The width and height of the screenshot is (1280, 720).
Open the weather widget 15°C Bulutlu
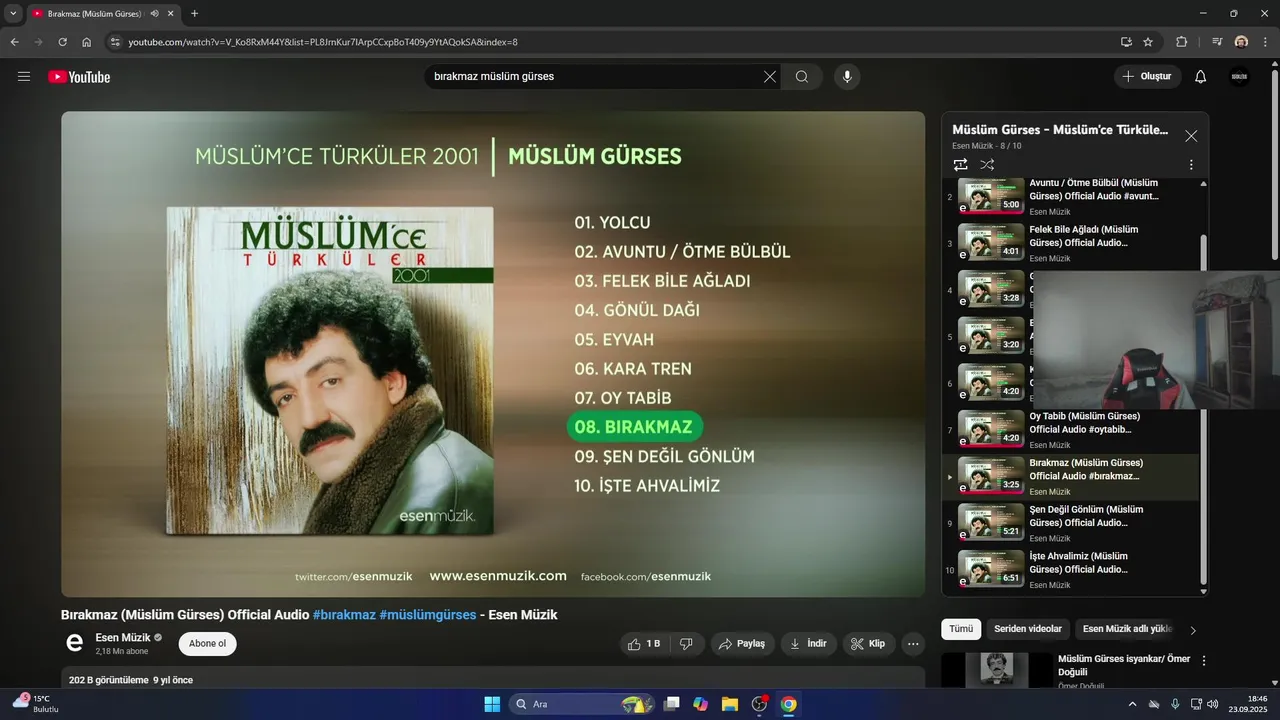tap(37, 703)
